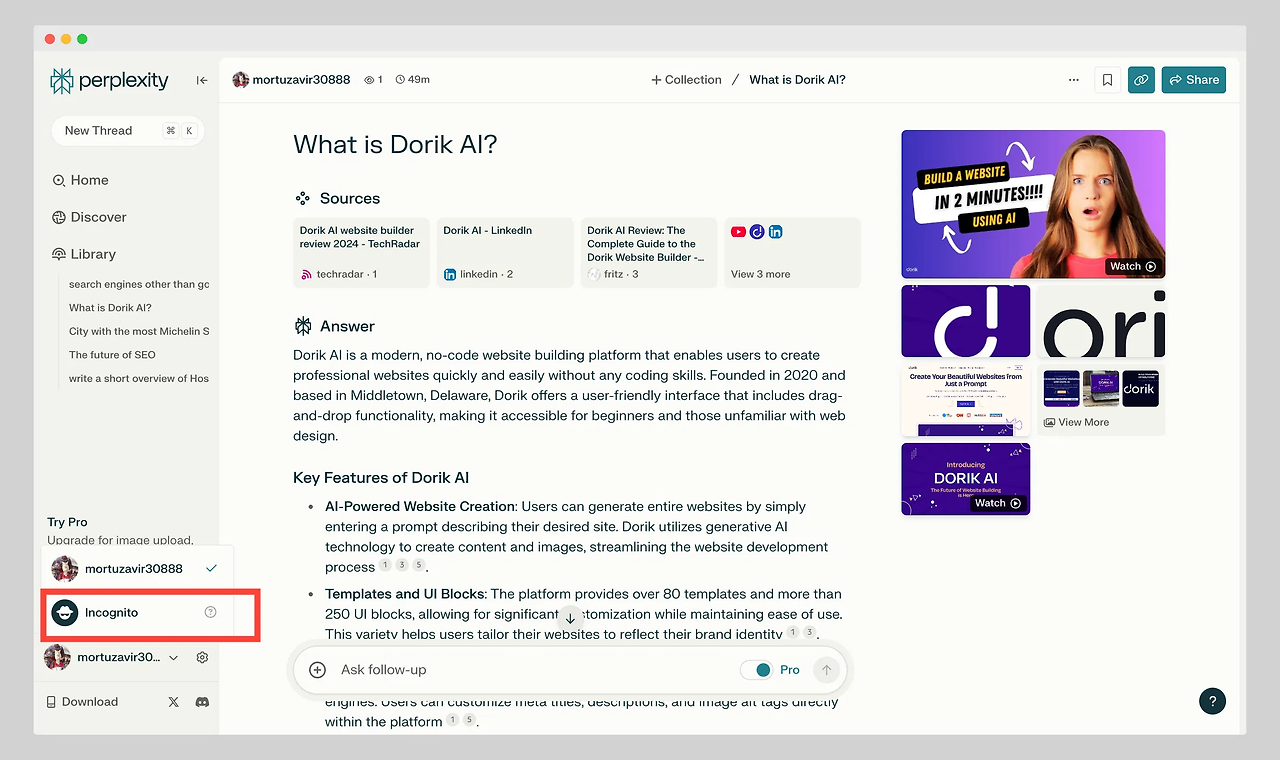
Task: Expand View More images
Action: tap(1100, 400)
